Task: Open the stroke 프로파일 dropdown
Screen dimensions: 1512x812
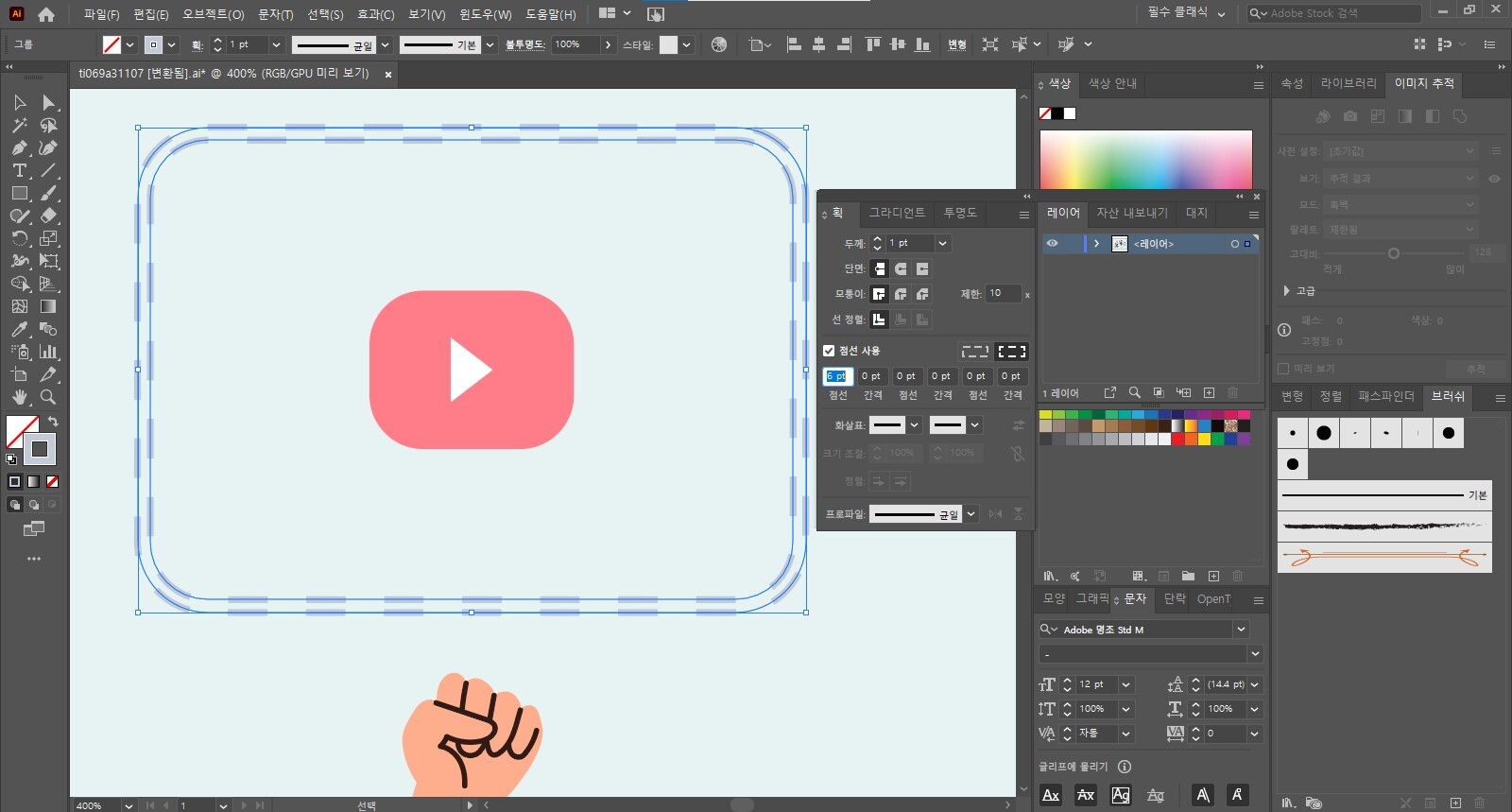Action: [x=971, y=514]
